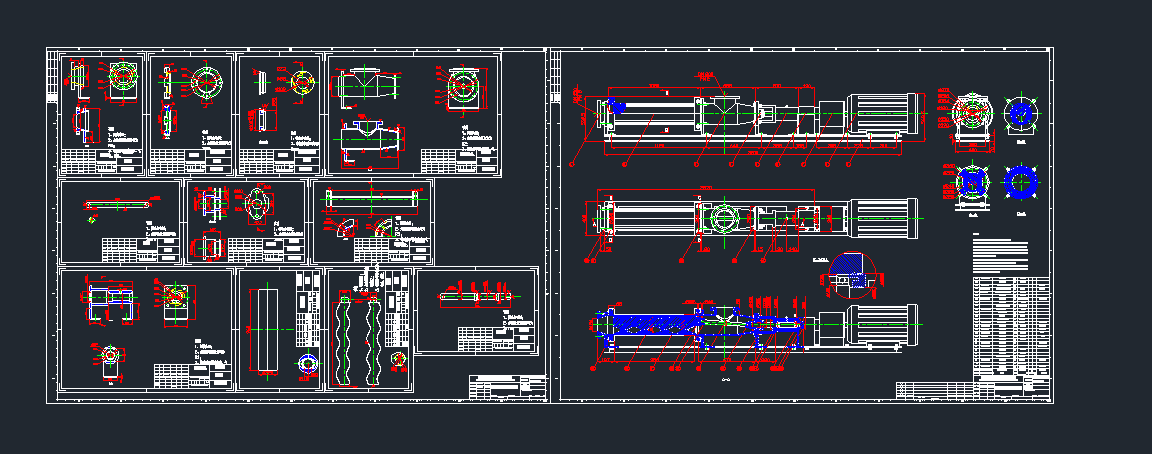Click the technical notes text block above the parts list

[x=999, y=255]
